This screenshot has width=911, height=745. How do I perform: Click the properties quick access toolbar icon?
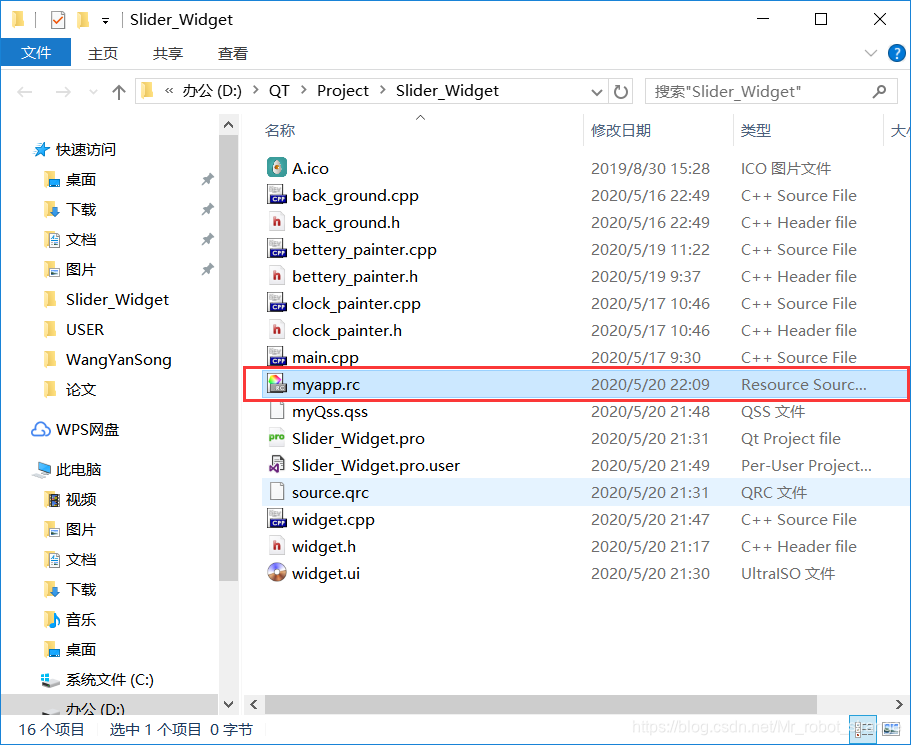coord(58,20)
